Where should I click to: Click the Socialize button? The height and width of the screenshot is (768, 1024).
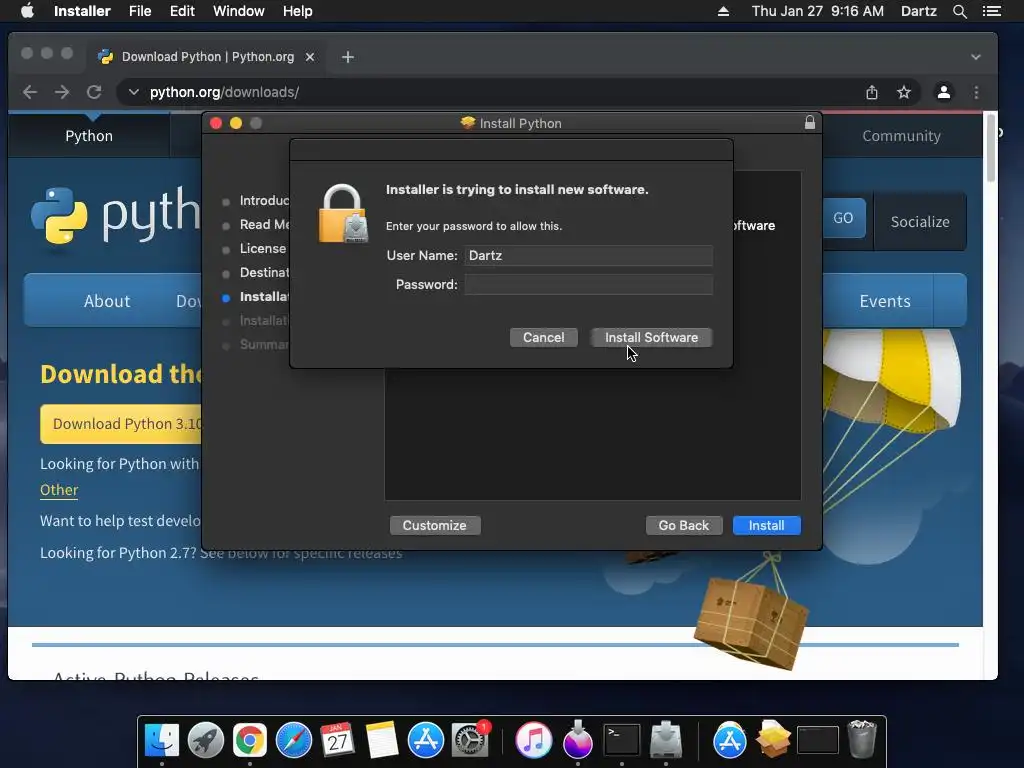[920, 221]
